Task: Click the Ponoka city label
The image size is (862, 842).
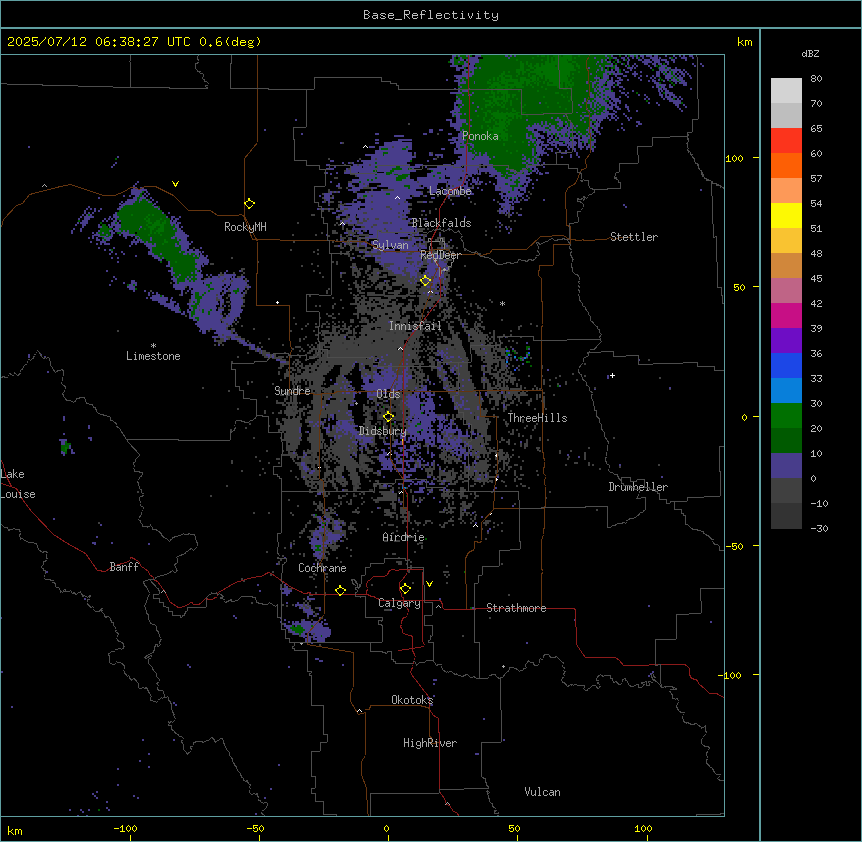Action: (x=480, y=136)
